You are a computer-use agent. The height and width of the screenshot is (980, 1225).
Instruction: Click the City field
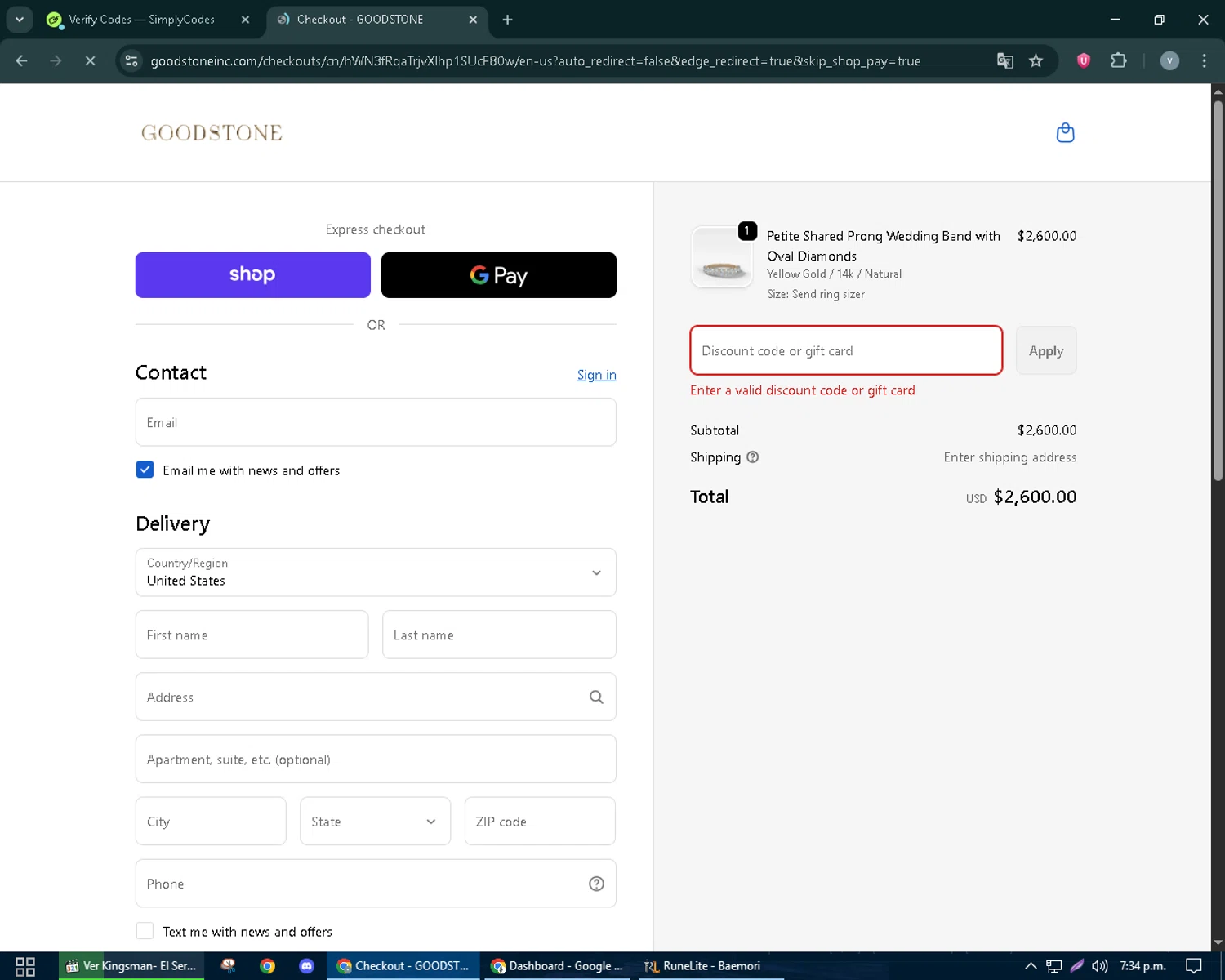[211, 822]
